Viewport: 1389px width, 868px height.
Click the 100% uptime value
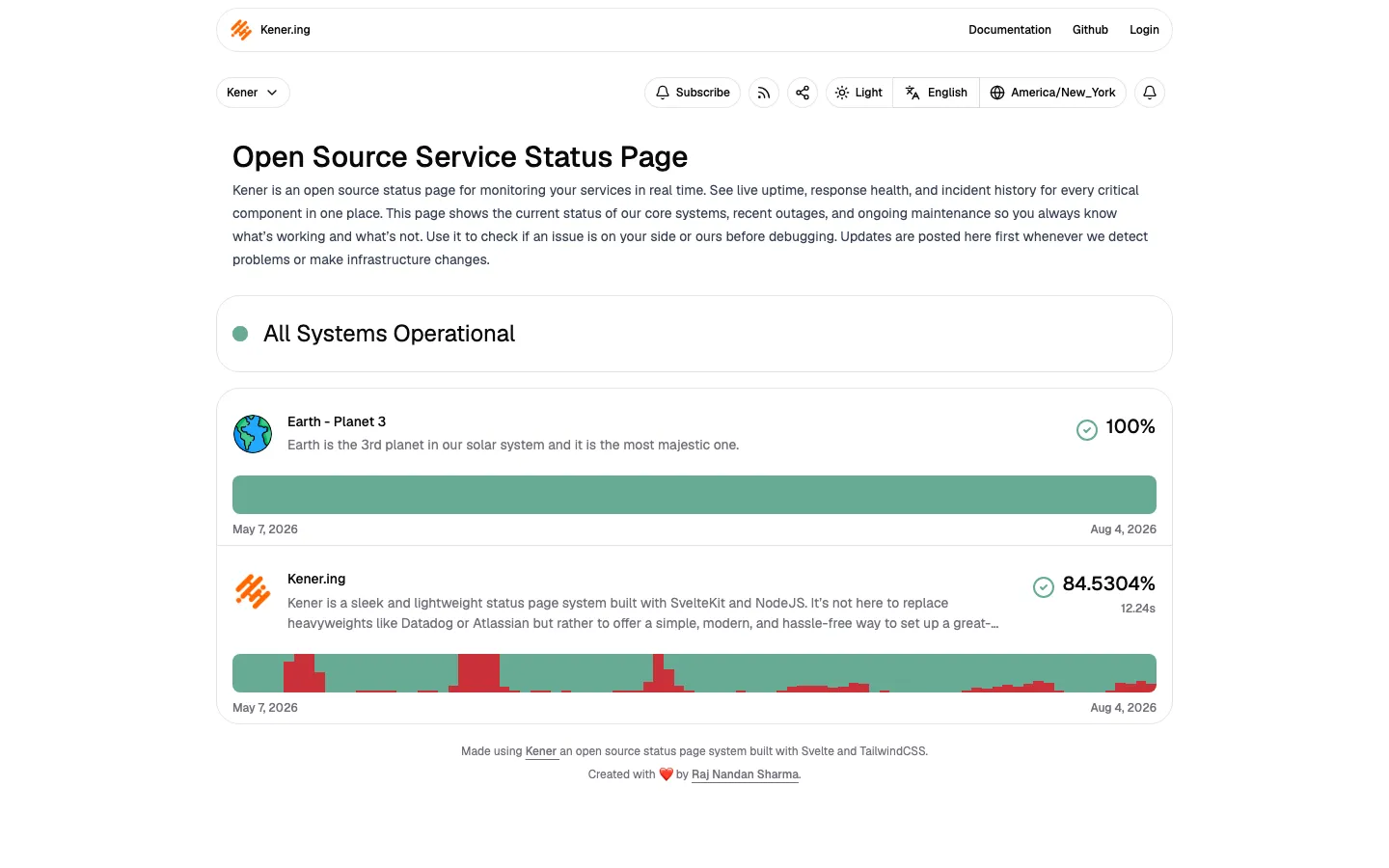point(1130,426)
